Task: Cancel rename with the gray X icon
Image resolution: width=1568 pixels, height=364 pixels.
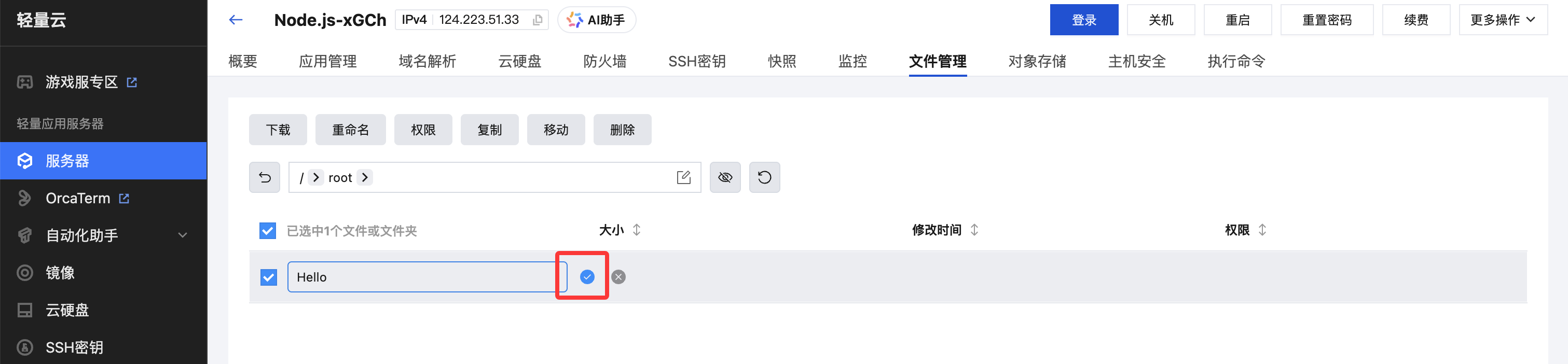Action: (x=618, y=277)
